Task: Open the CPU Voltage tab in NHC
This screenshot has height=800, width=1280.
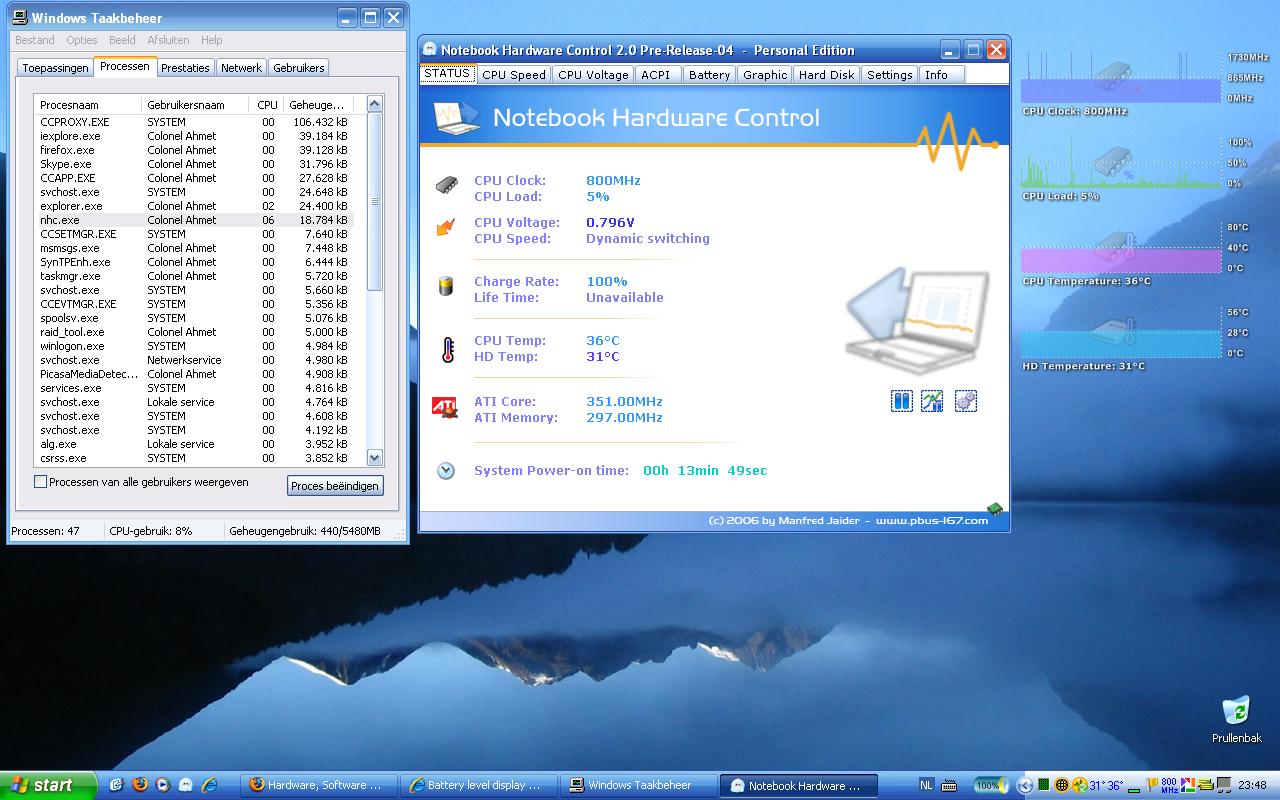Action: pos(593,75)
